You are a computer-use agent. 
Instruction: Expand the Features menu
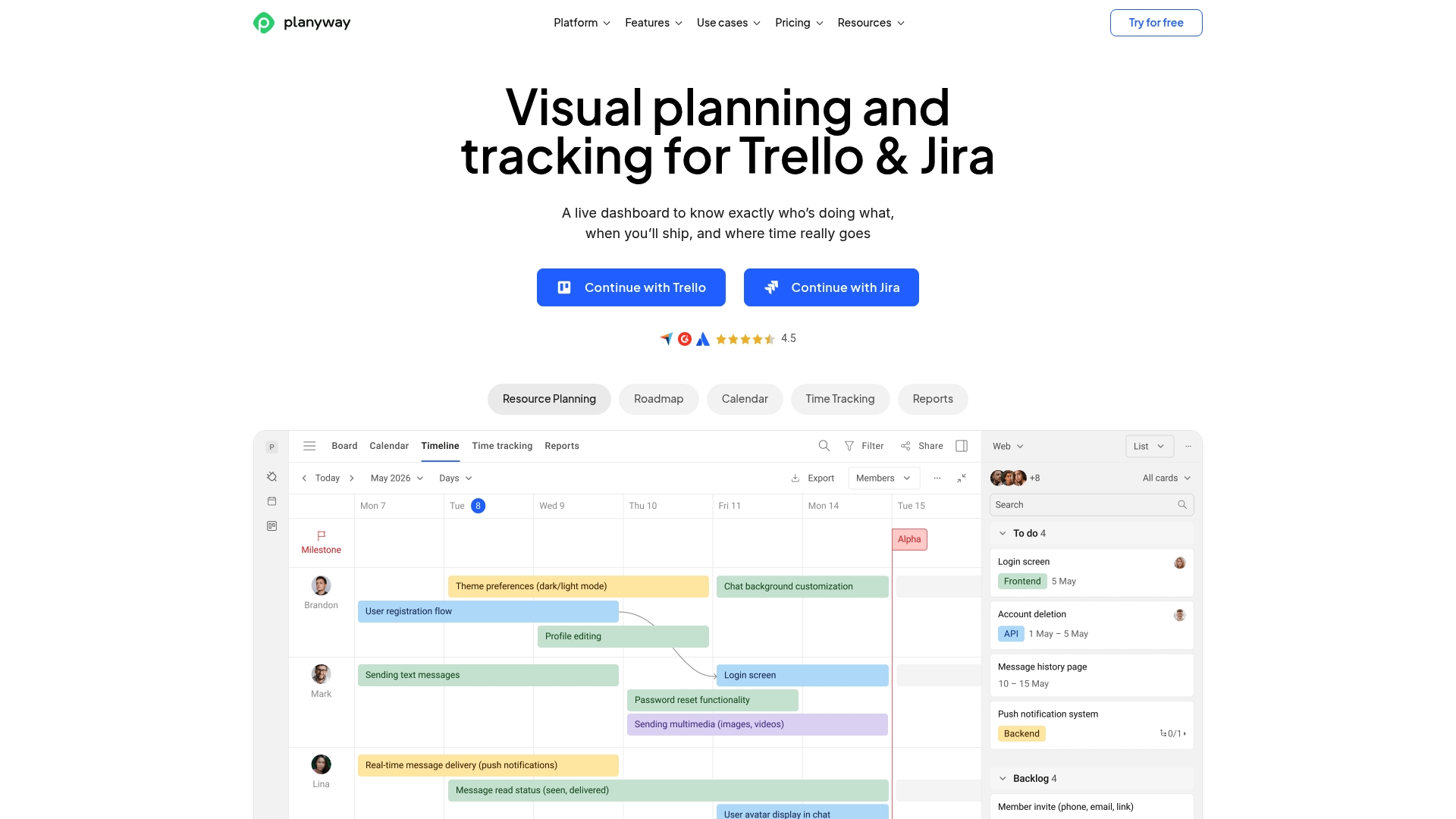coord(654,23)
